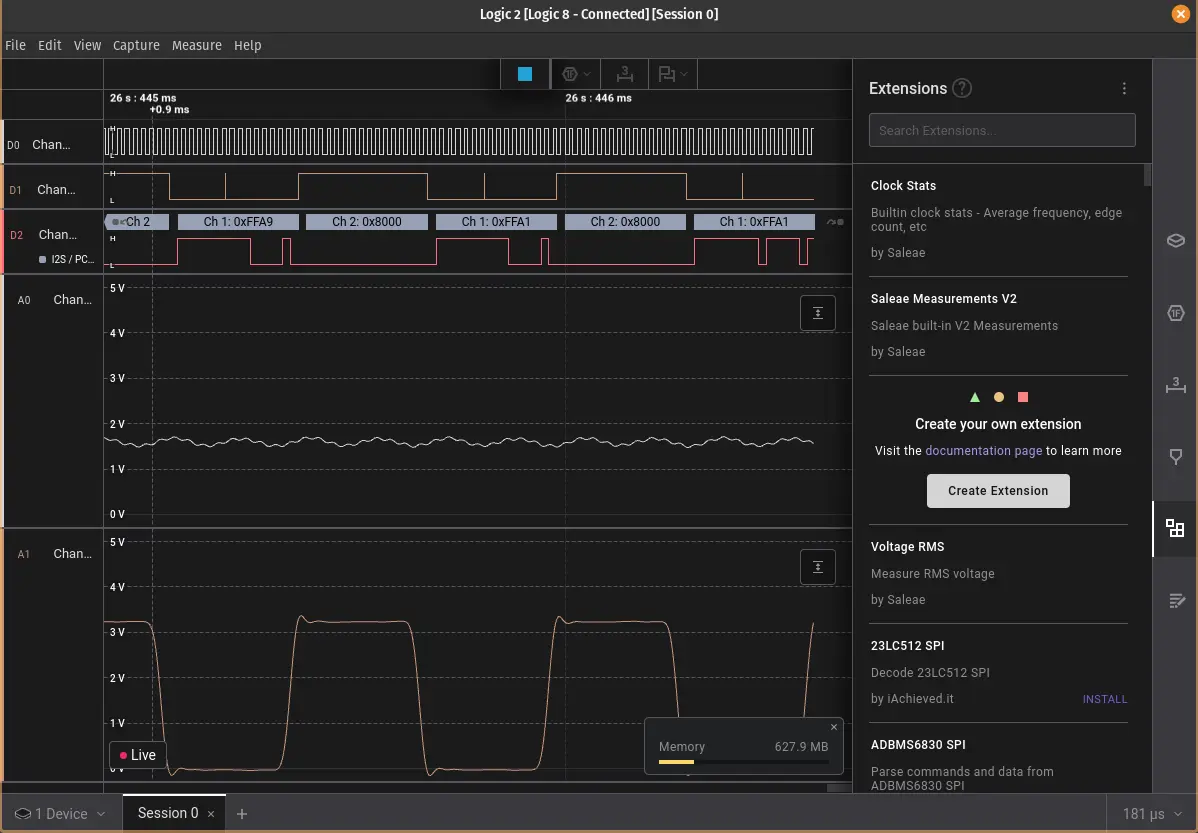The image size is (1198, 833).
Task: Open the Device Settings sidebar panel
Action: tap(1176, 240)
